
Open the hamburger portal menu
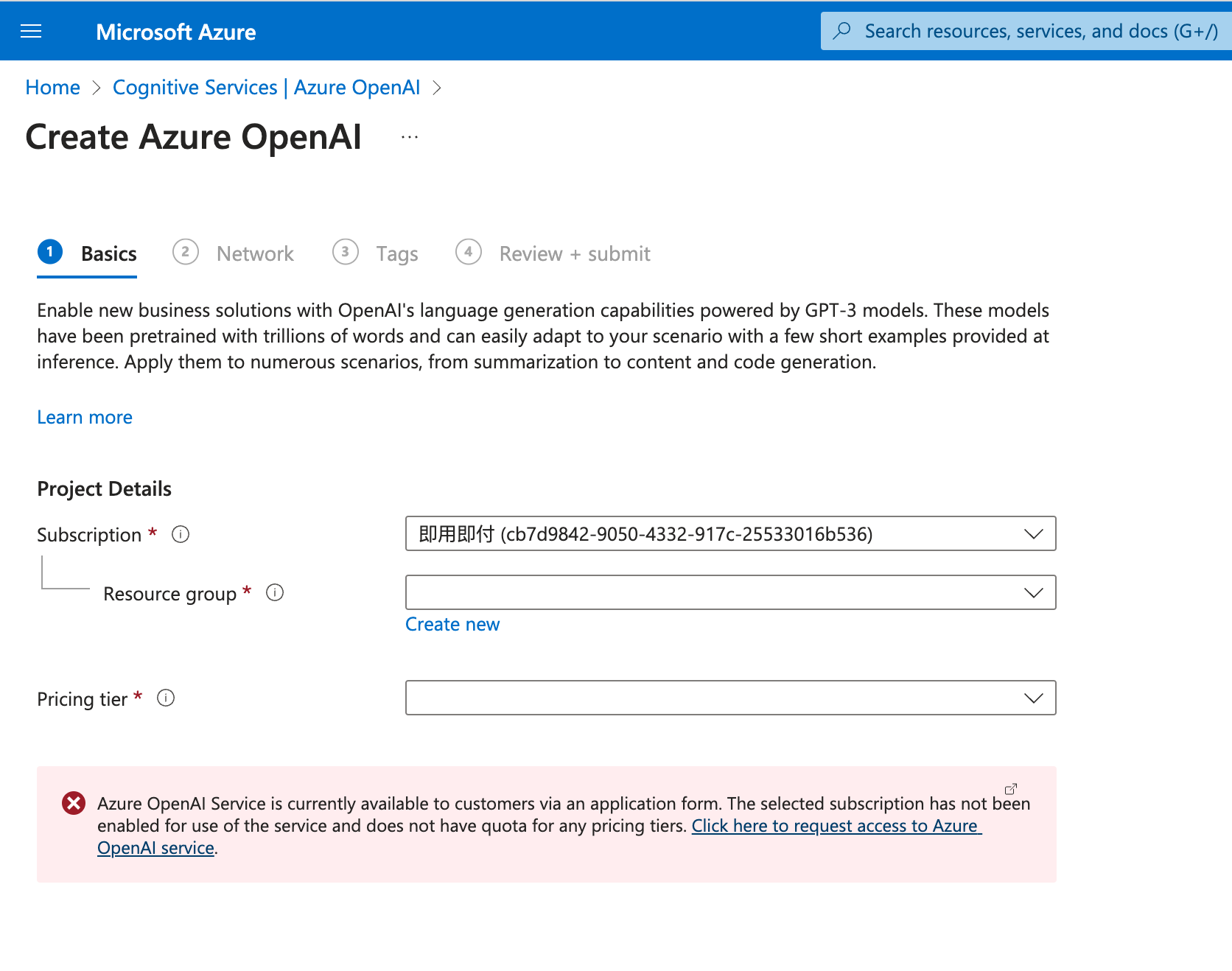point(31,31)
